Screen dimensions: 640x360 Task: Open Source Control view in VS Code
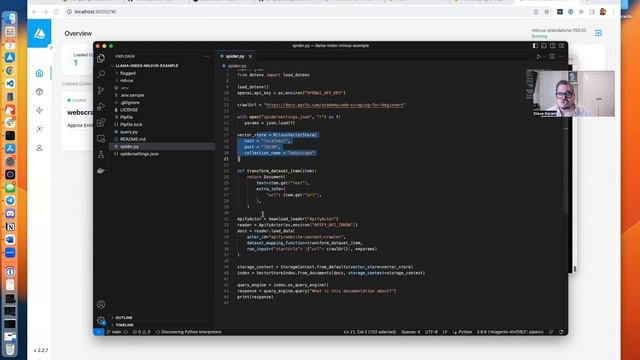click(x=101, y=90)
